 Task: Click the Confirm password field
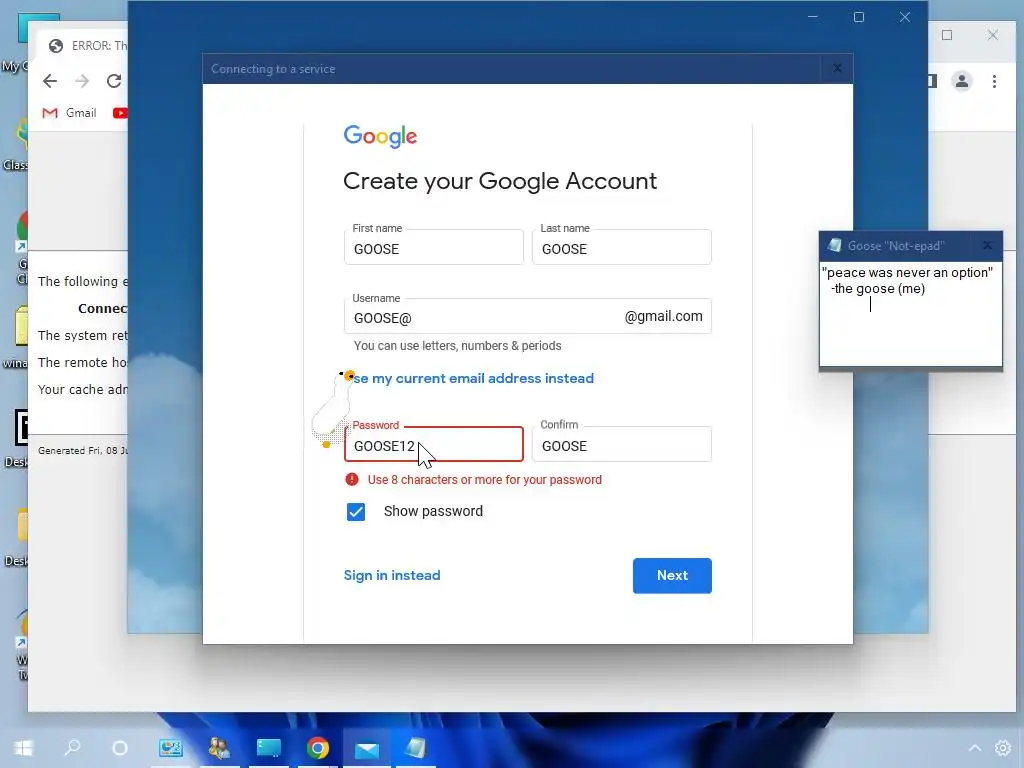click(x=622, y=445)
